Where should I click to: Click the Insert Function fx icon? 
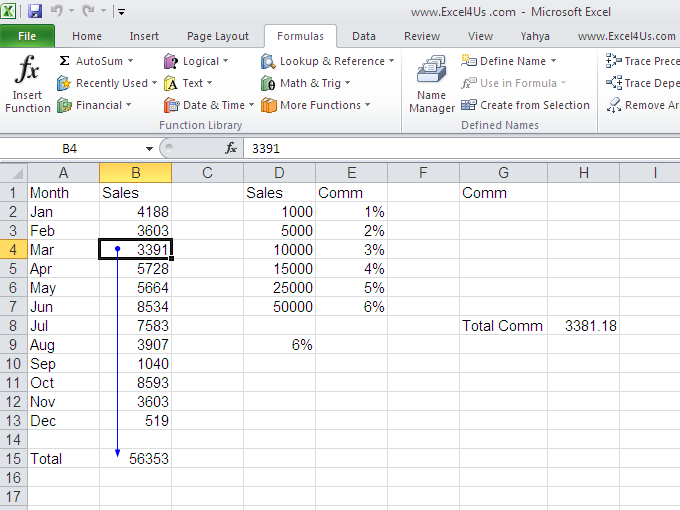tap(27, 69)
